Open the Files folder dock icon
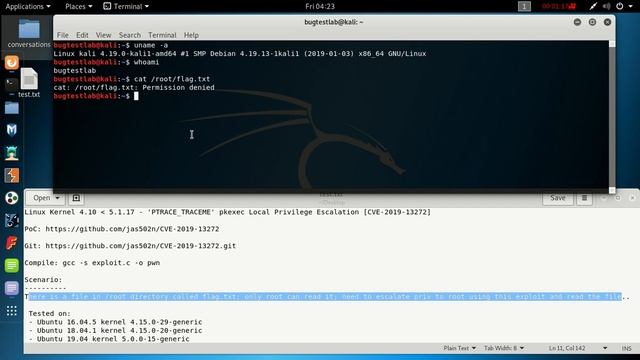This screenshot has width=640, height=360. 11,108
